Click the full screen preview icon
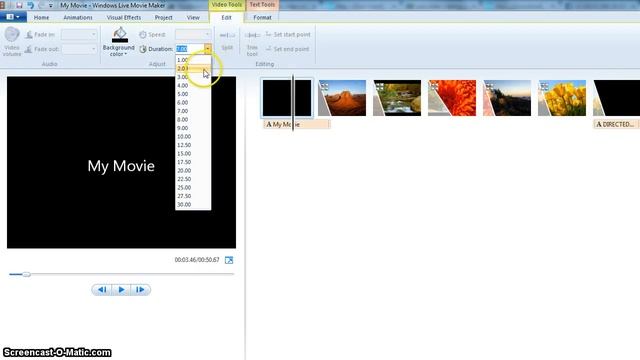This screenshot has height=360, width=640. pos(229,260)
